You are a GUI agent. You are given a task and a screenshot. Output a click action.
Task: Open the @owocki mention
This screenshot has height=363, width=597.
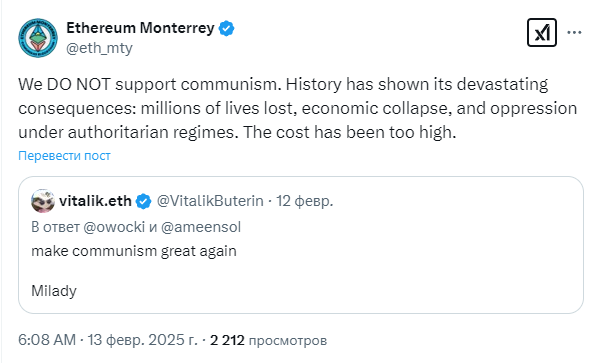(x=114, y=227)
